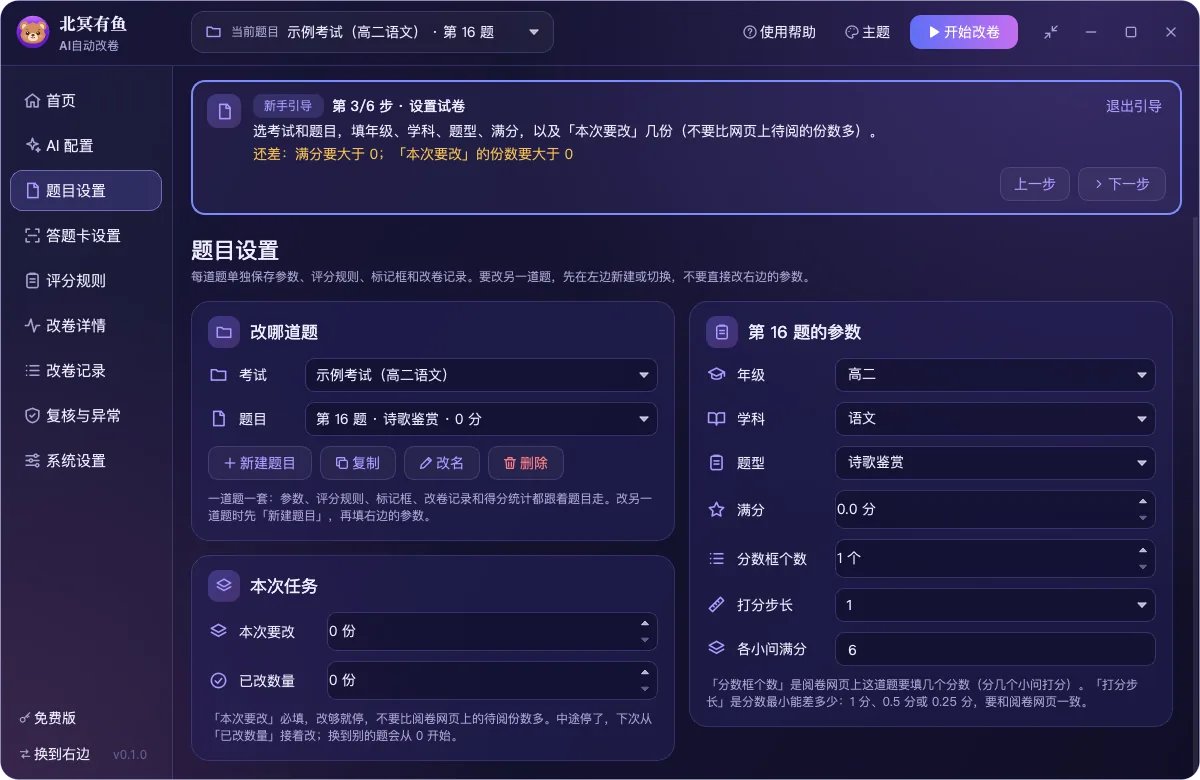Click the 已改数量 checkmark circle icon
1200x780 pixels.
tap(218, 680)
